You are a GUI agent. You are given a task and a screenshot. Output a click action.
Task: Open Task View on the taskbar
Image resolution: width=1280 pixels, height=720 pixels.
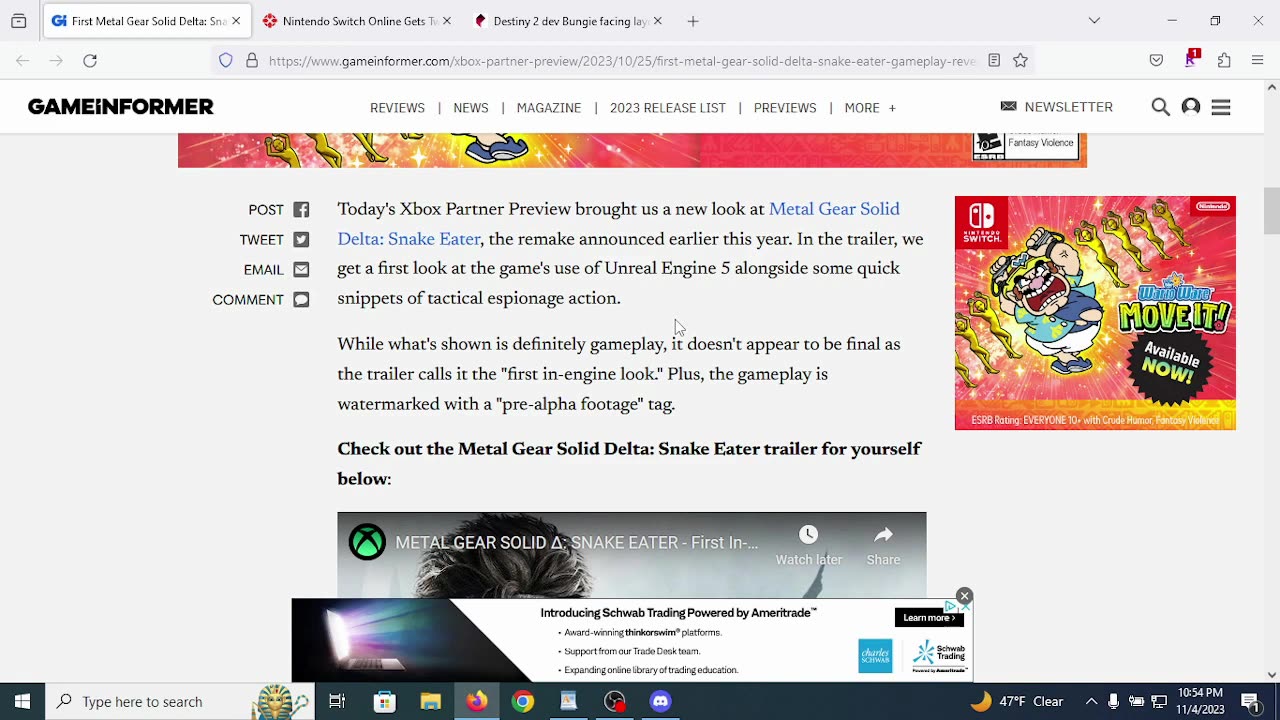coord(337,701)
